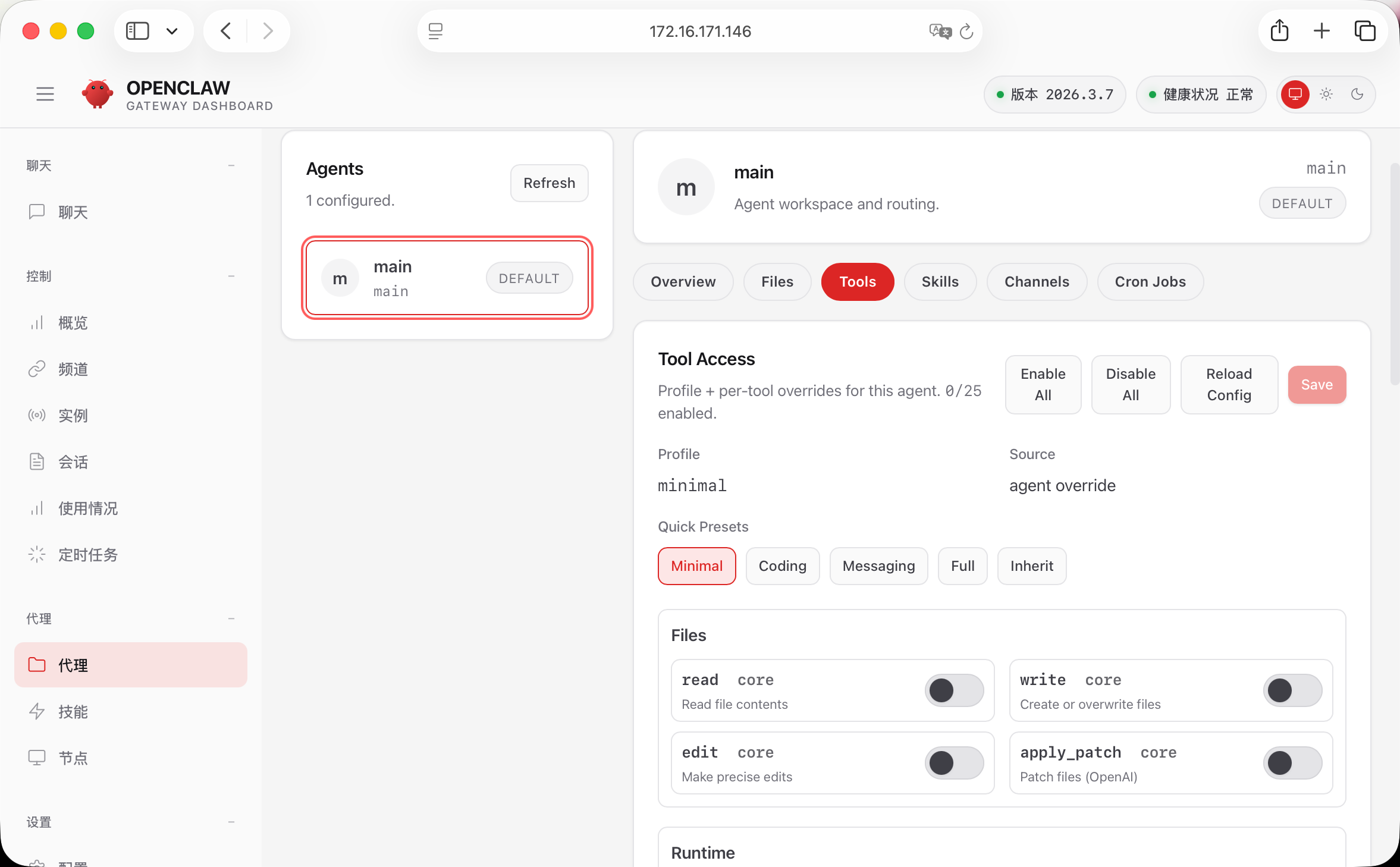Open 技能 skills in sidebar

73,712
